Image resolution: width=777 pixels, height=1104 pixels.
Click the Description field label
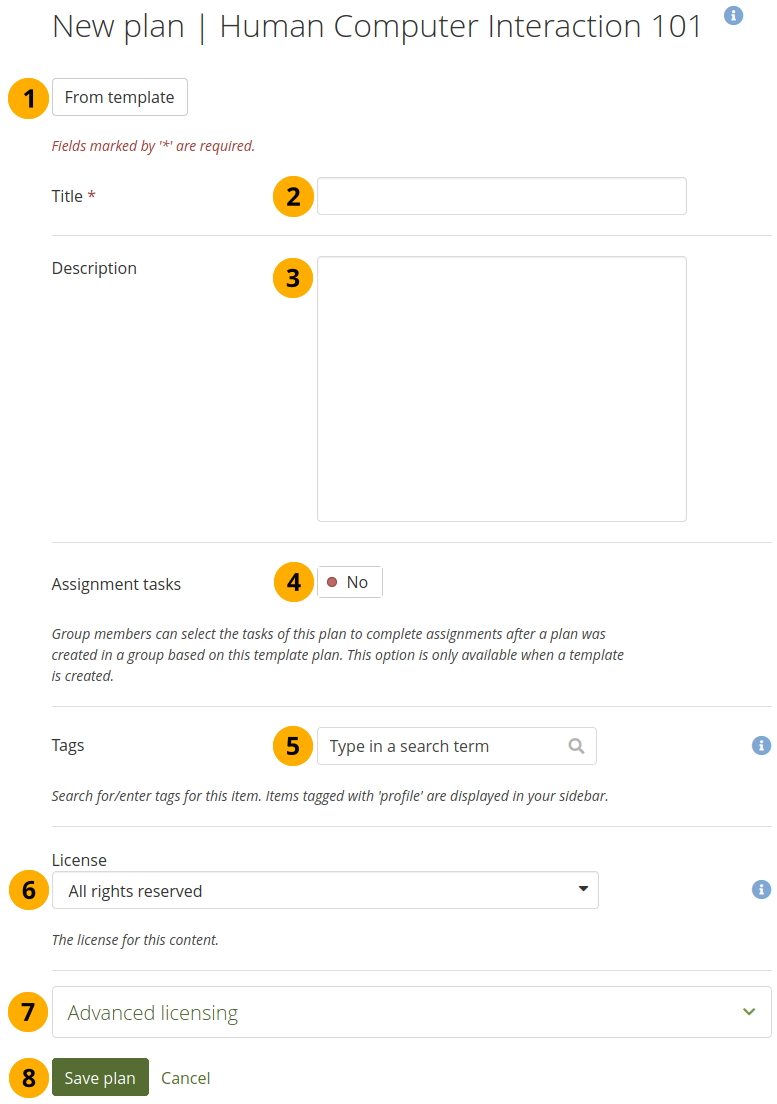point(94,268)
